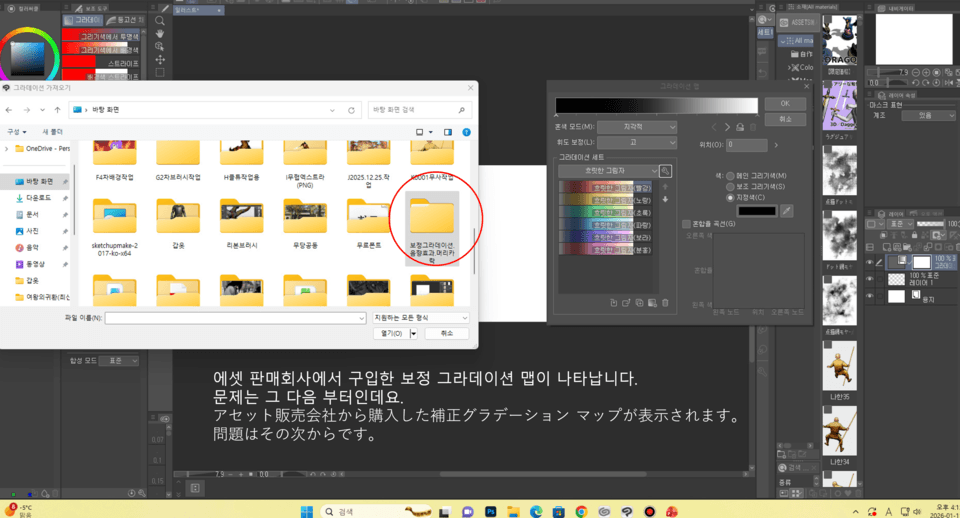Zoom in on the Navigator panel

926,72
